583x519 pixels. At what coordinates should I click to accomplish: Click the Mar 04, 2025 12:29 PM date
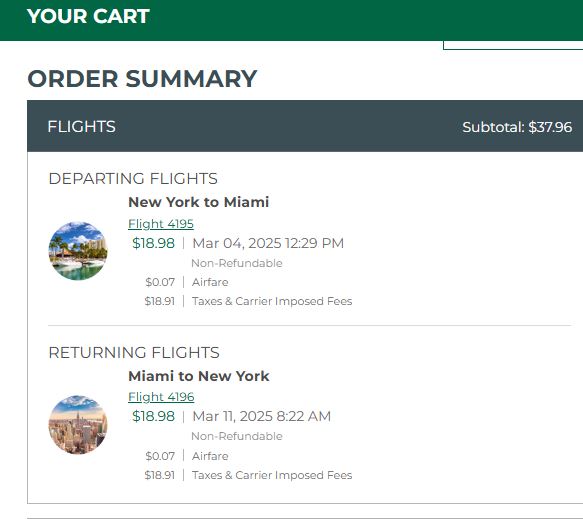(268, 243)
